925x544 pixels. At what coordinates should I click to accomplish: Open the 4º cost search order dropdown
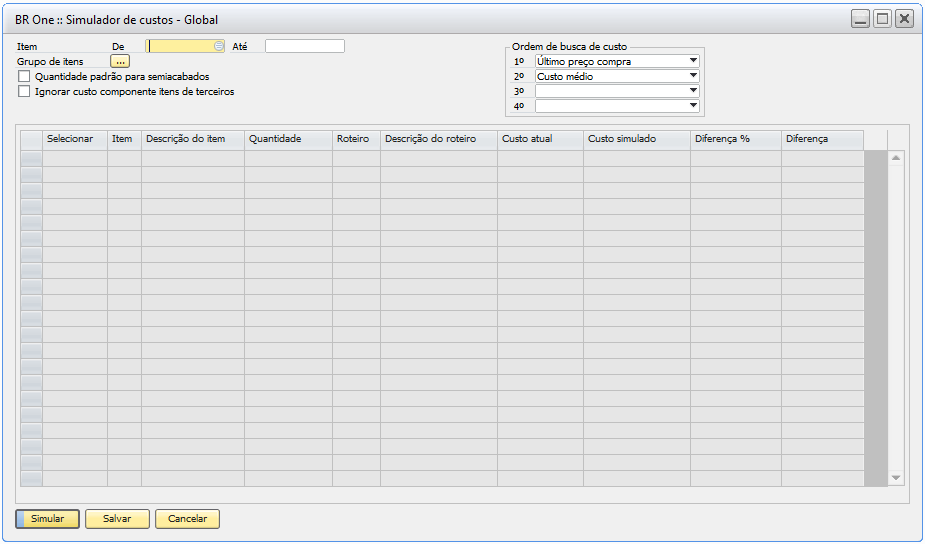click(x=693, y=106)
